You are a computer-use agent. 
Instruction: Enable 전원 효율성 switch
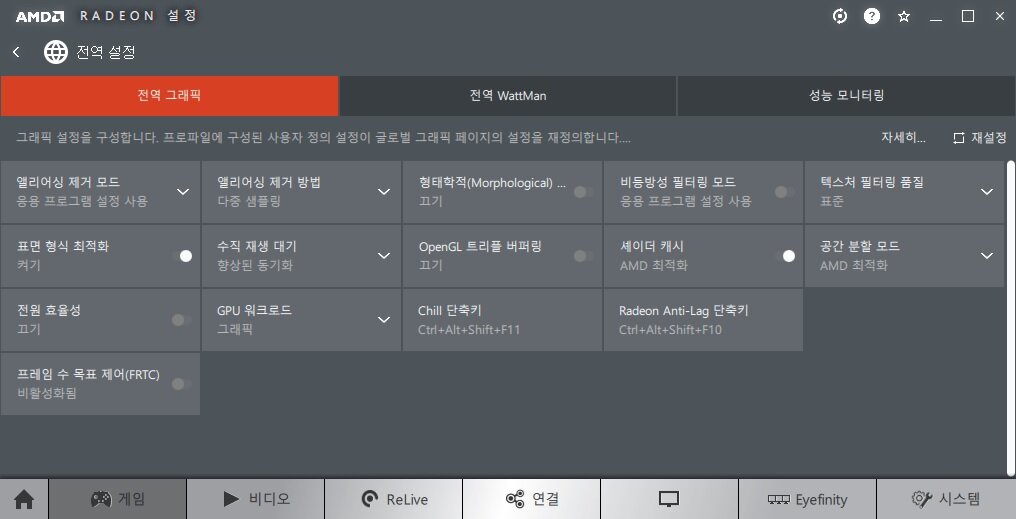[181, 320]
